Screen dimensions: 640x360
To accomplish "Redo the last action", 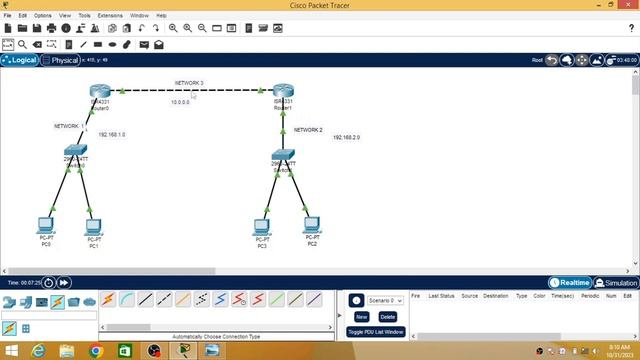I will [156, 28].
